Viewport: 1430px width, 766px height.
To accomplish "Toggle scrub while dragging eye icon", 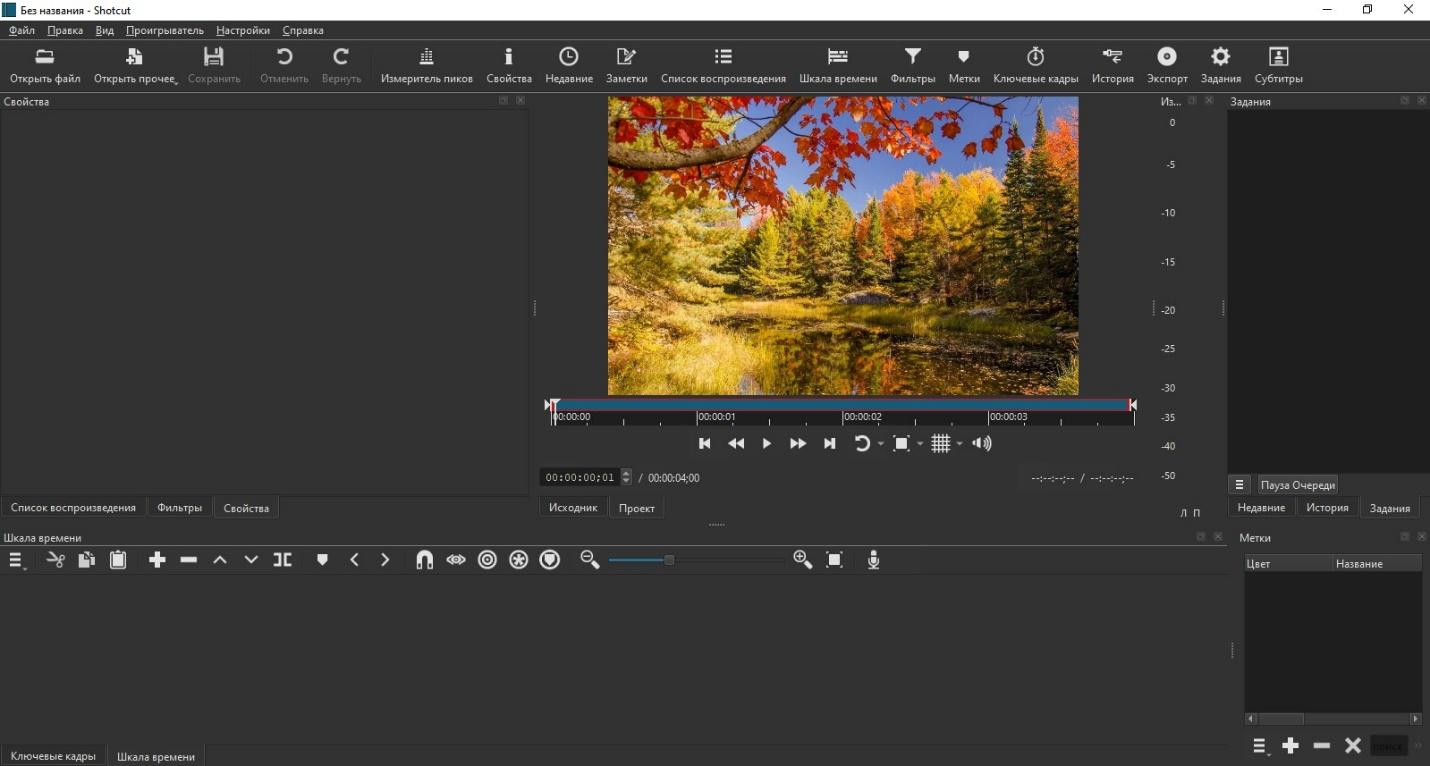I will click(x=456, y=560).
